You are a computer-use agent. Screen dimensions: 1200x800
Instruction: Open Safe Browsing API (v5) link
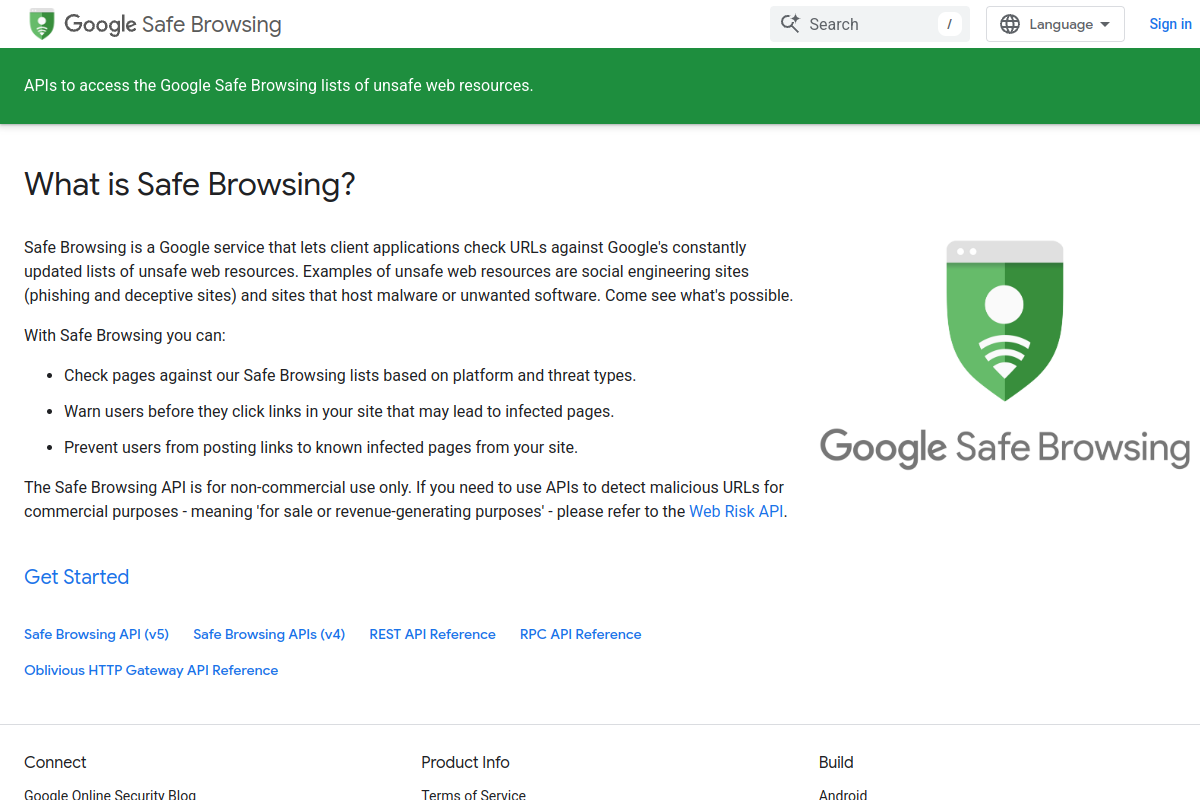(x=97, y=634)
